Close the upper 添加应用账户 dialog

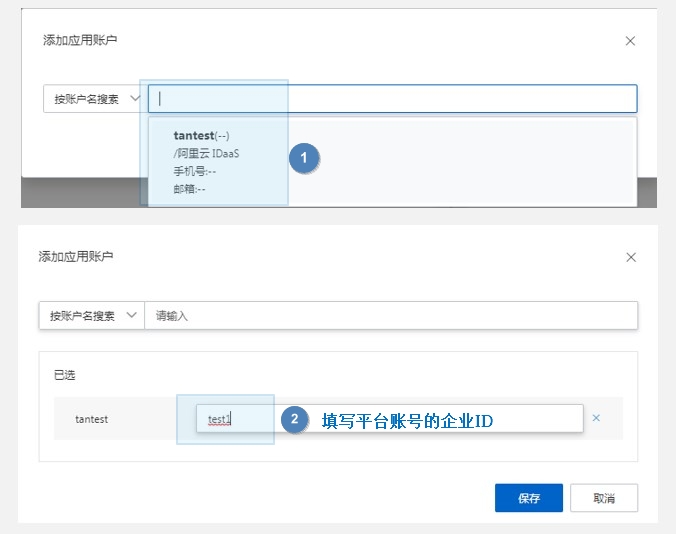coord(630,41)
